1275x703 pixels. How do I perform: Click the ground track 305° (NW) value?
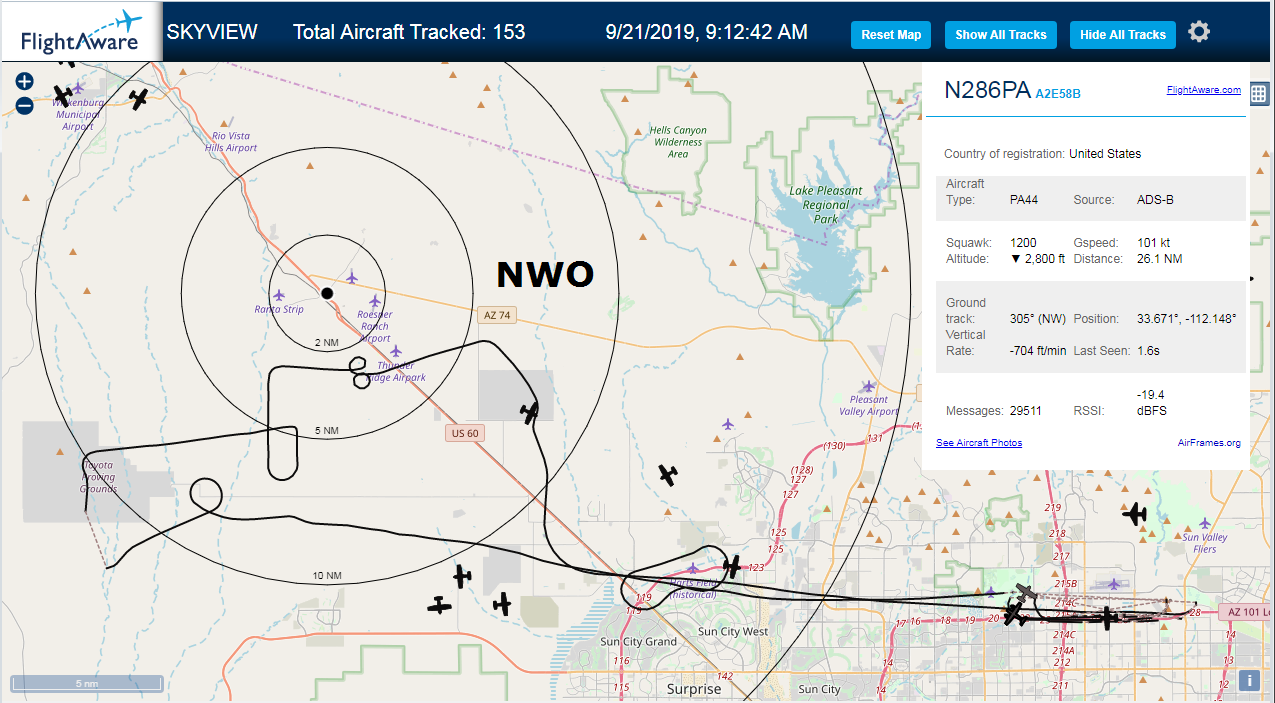point(1038,319)
